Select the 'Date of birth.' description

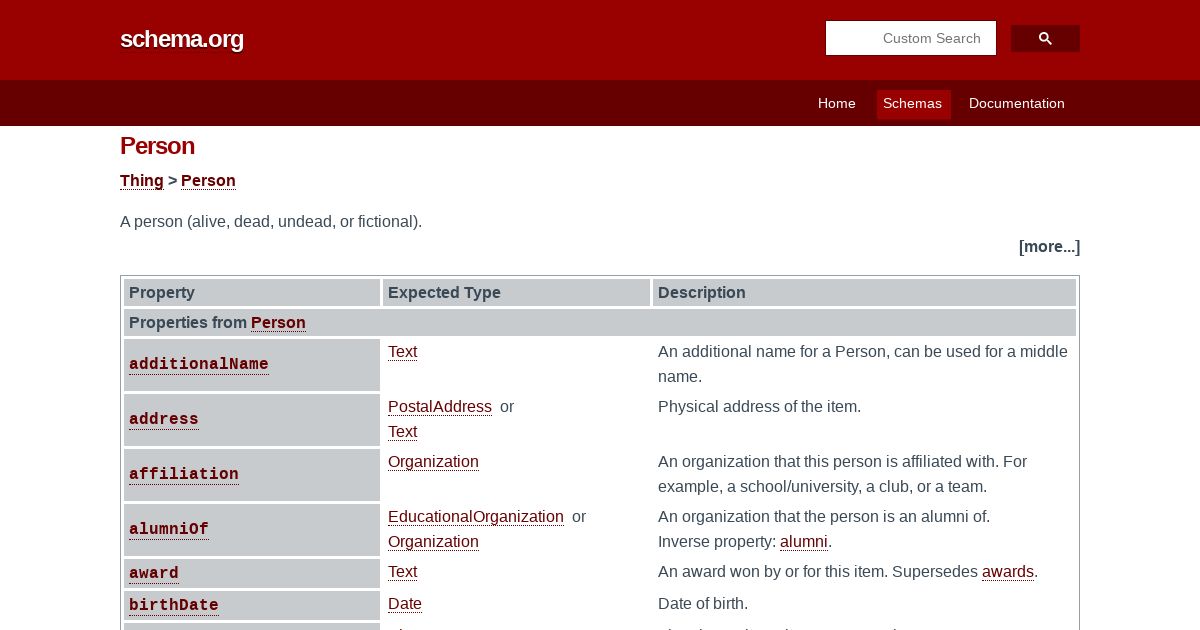tap(703, 604)
